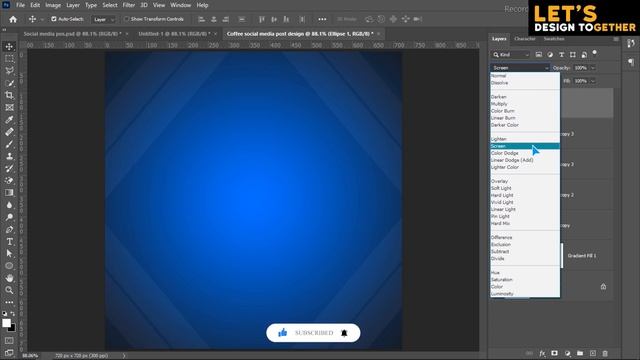Click the fx layer style icon
Viewport: 640px width, 360px height.
click(542, 353)
